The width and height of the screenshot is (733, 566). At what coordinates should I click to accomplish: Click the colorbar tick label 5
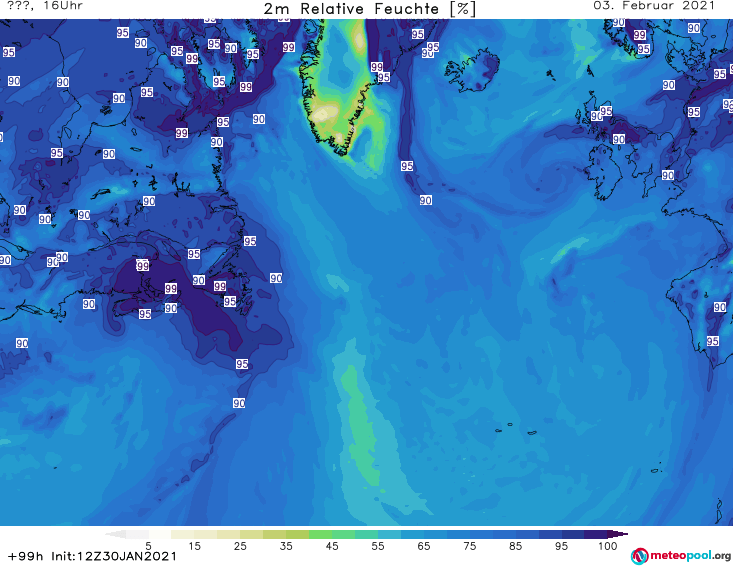click(x=148, y=546)
